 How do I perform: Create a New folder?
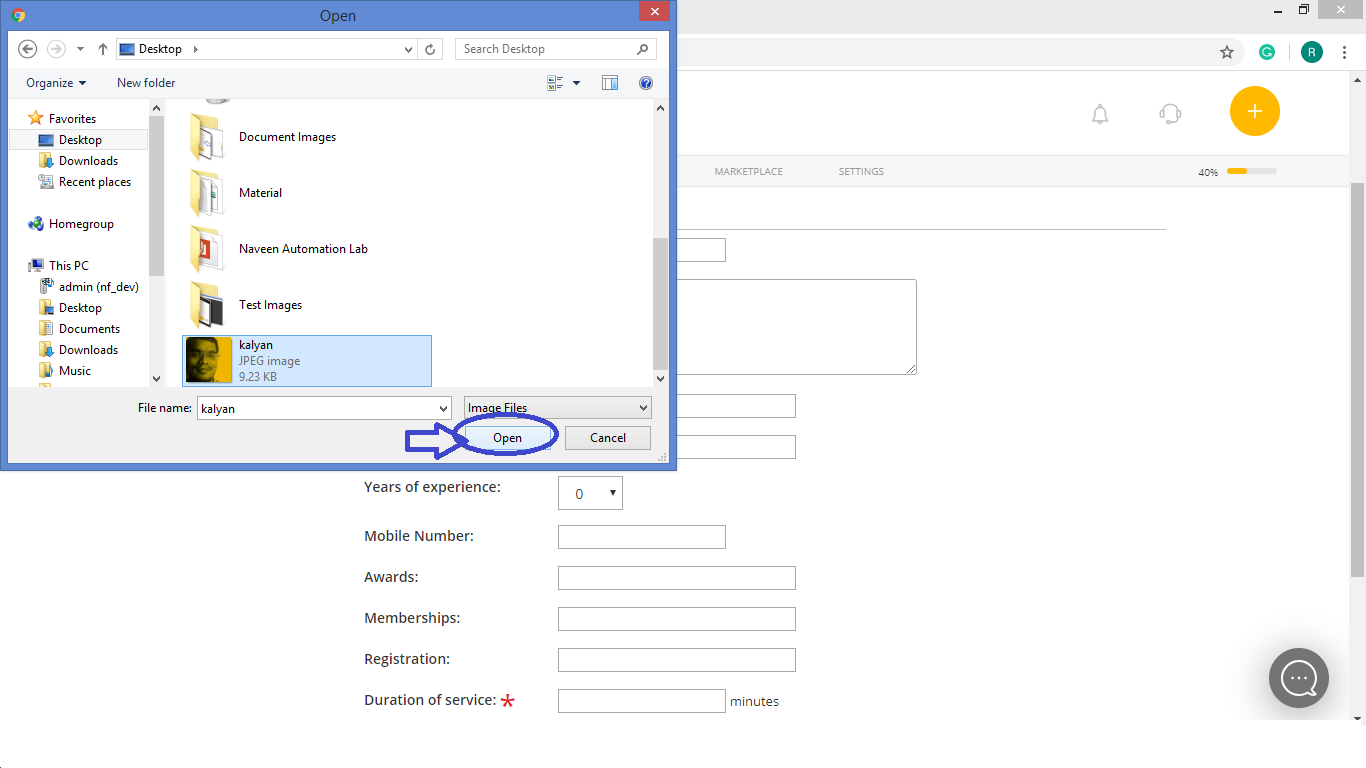click(145, 82)
